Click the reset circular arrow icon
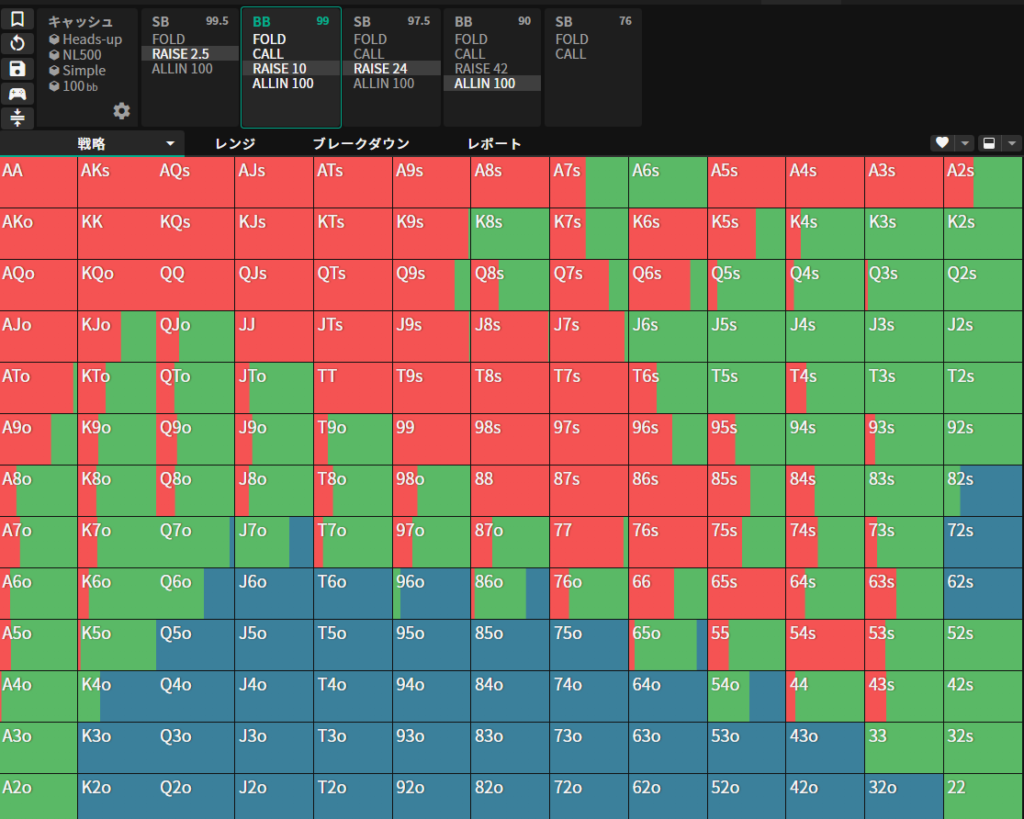Screen dimensions: 1024x819 (17, 44)
